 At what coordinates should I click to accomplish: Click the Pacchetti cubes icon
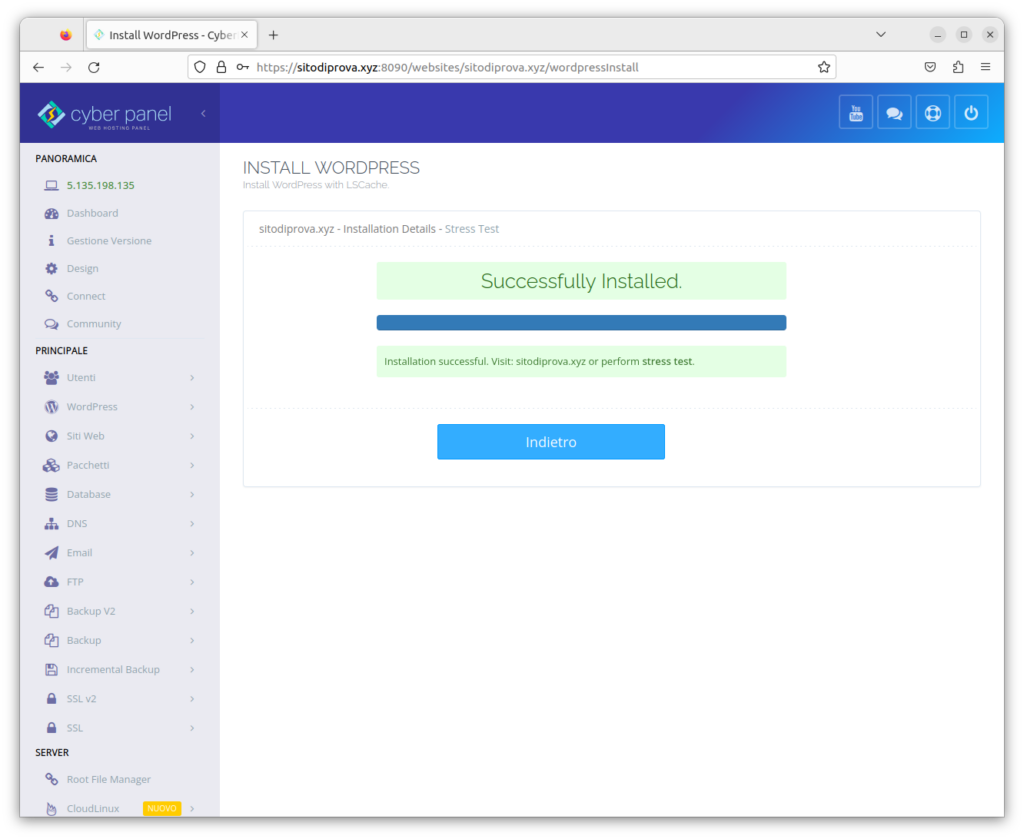tap(52, 465)
